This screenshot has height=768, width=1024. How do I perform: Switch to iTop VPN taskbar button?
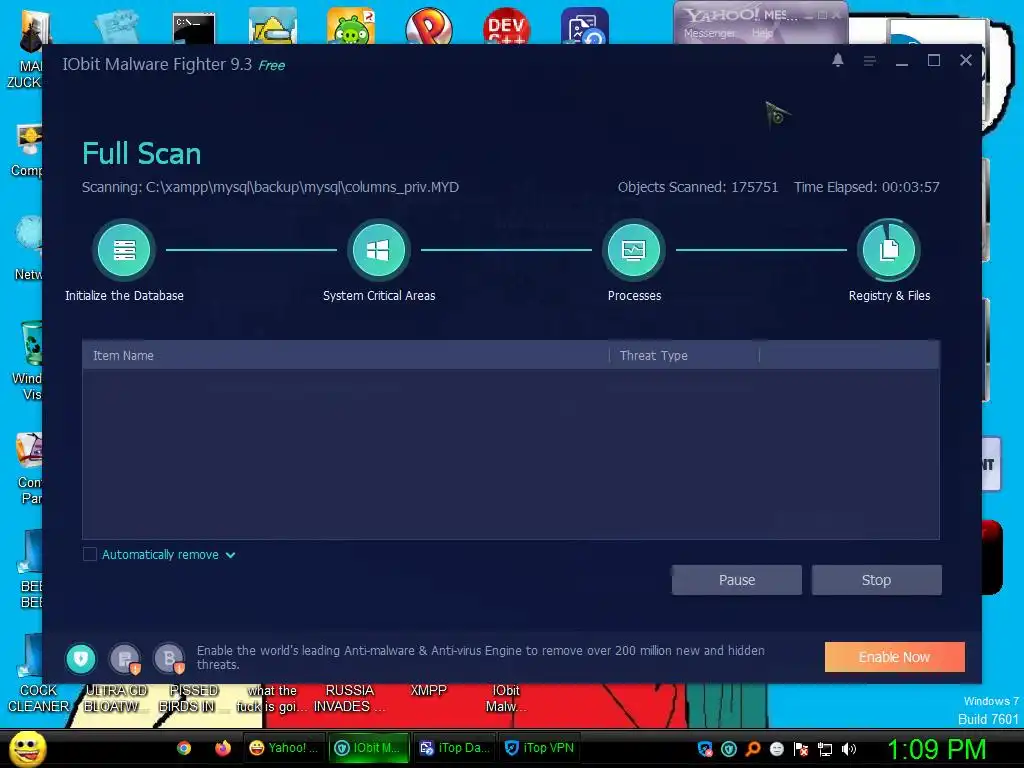539,748
